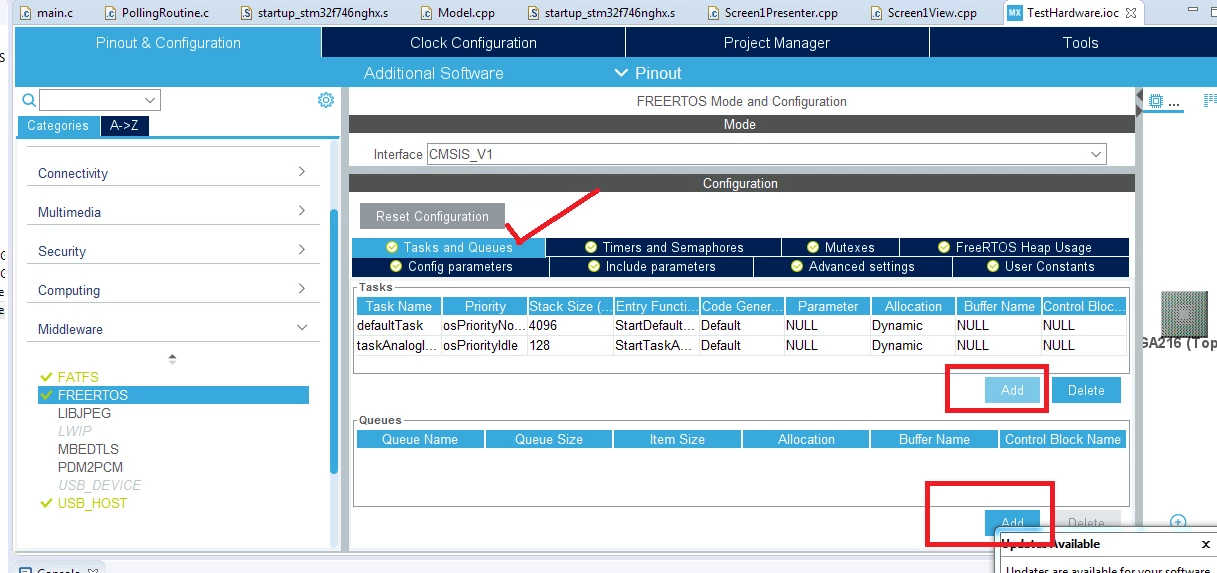This screenshot has width=1217, height=573.
Task: Select Tasks and Queues tab
Action: pos(449,247)
